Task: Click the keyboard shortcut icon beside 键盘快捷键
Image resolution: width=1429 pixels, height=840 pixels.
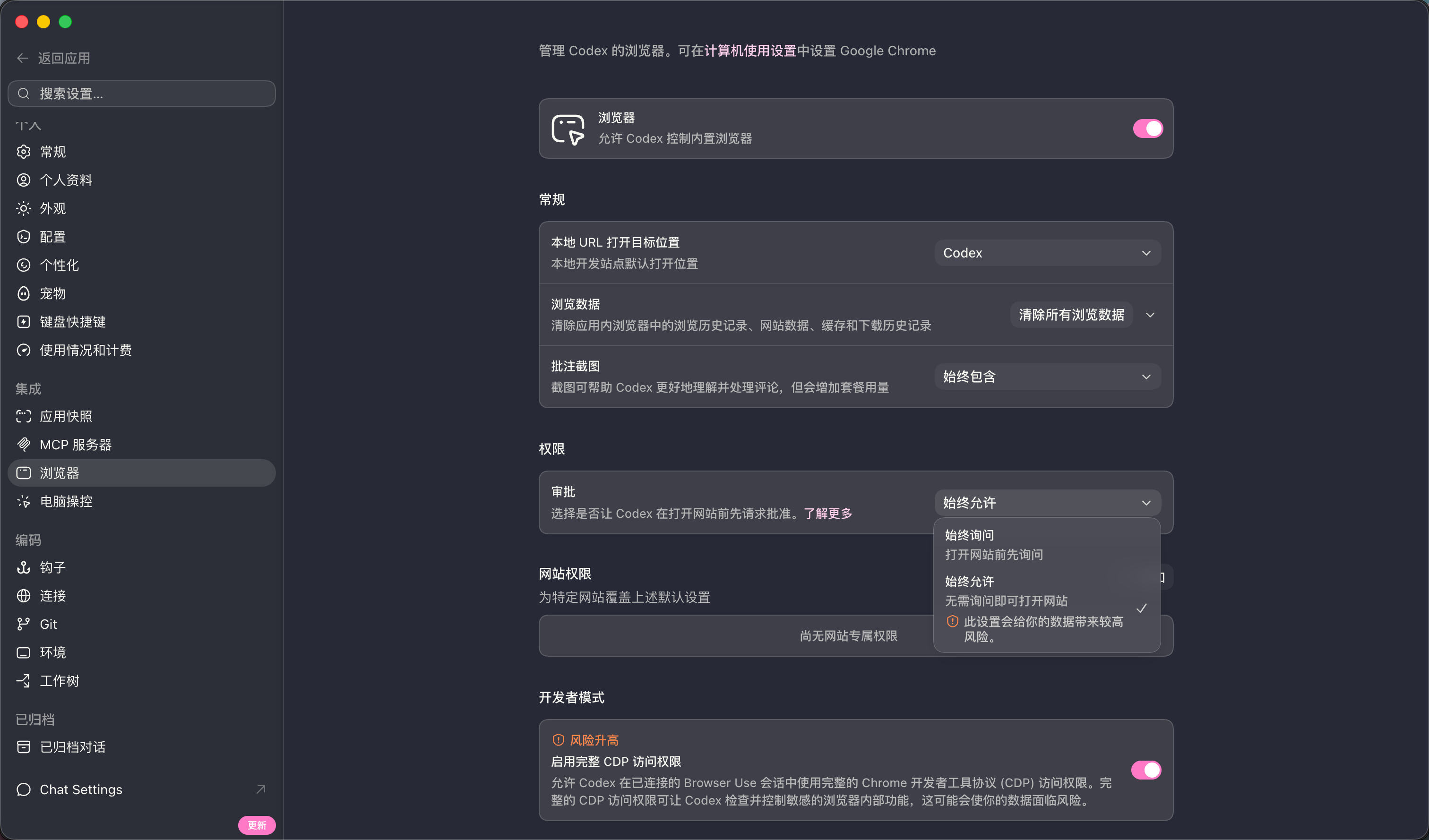Action: point(23,321)
